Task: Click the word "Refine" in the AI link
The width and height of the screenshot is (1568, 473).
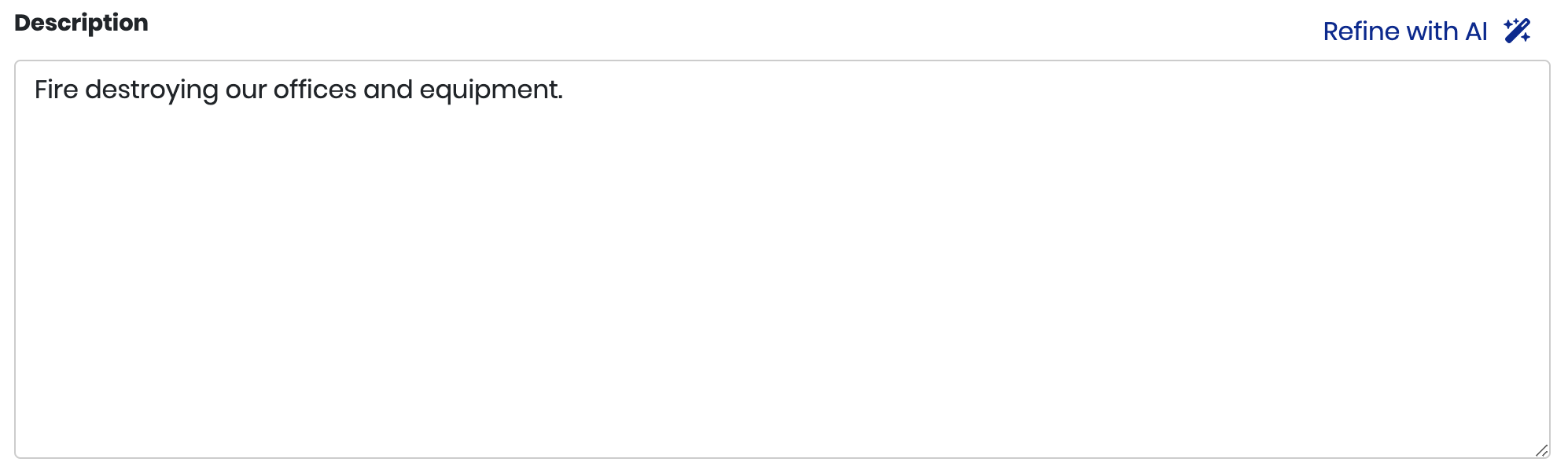Action: (1360, 31)
